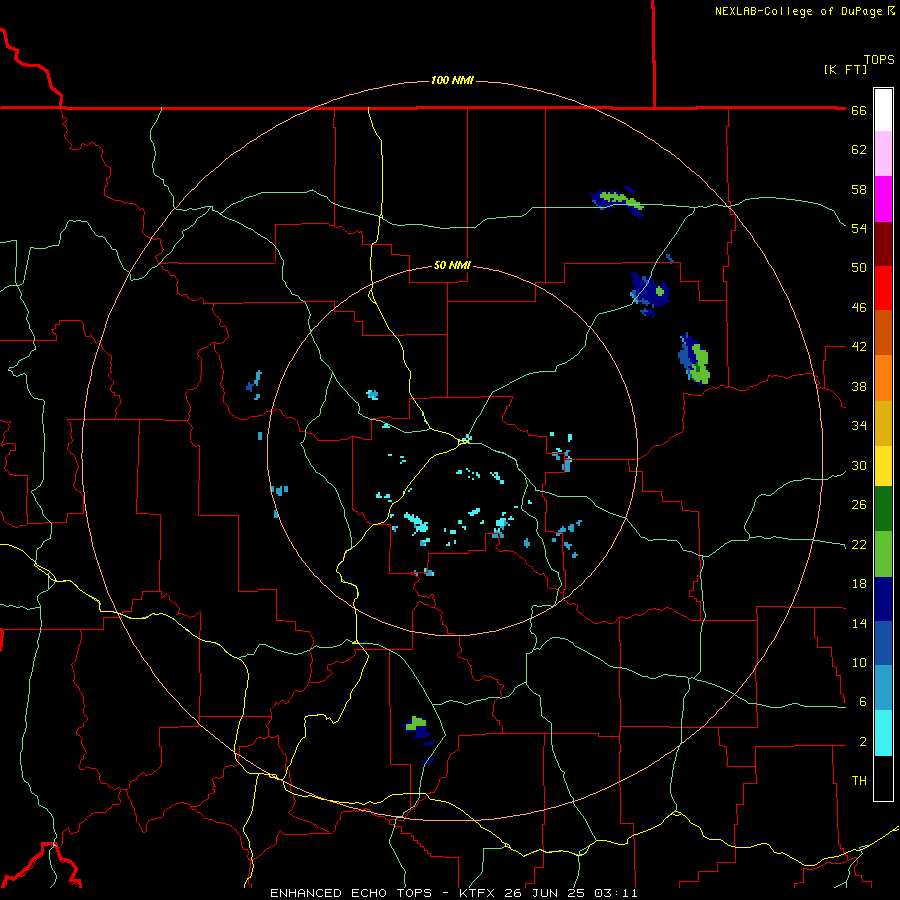
Task: Click the TOPS legend title
Action: (879, 59)
